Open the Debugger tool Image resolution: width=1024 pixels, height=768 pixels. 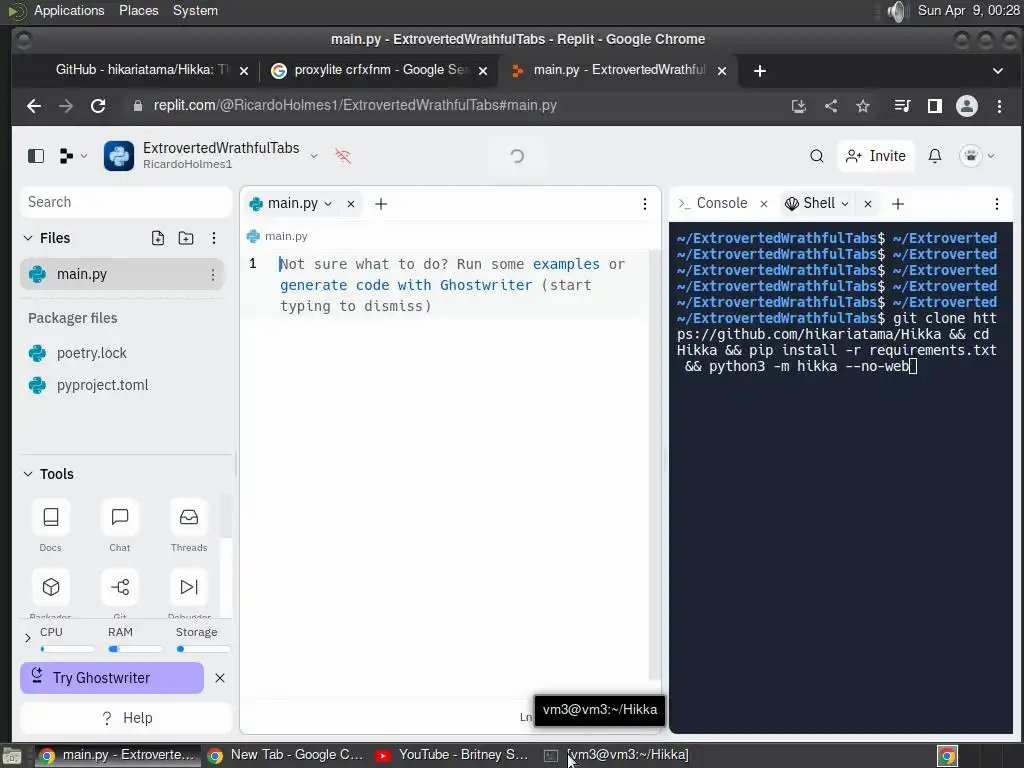(x=189, y=586)
